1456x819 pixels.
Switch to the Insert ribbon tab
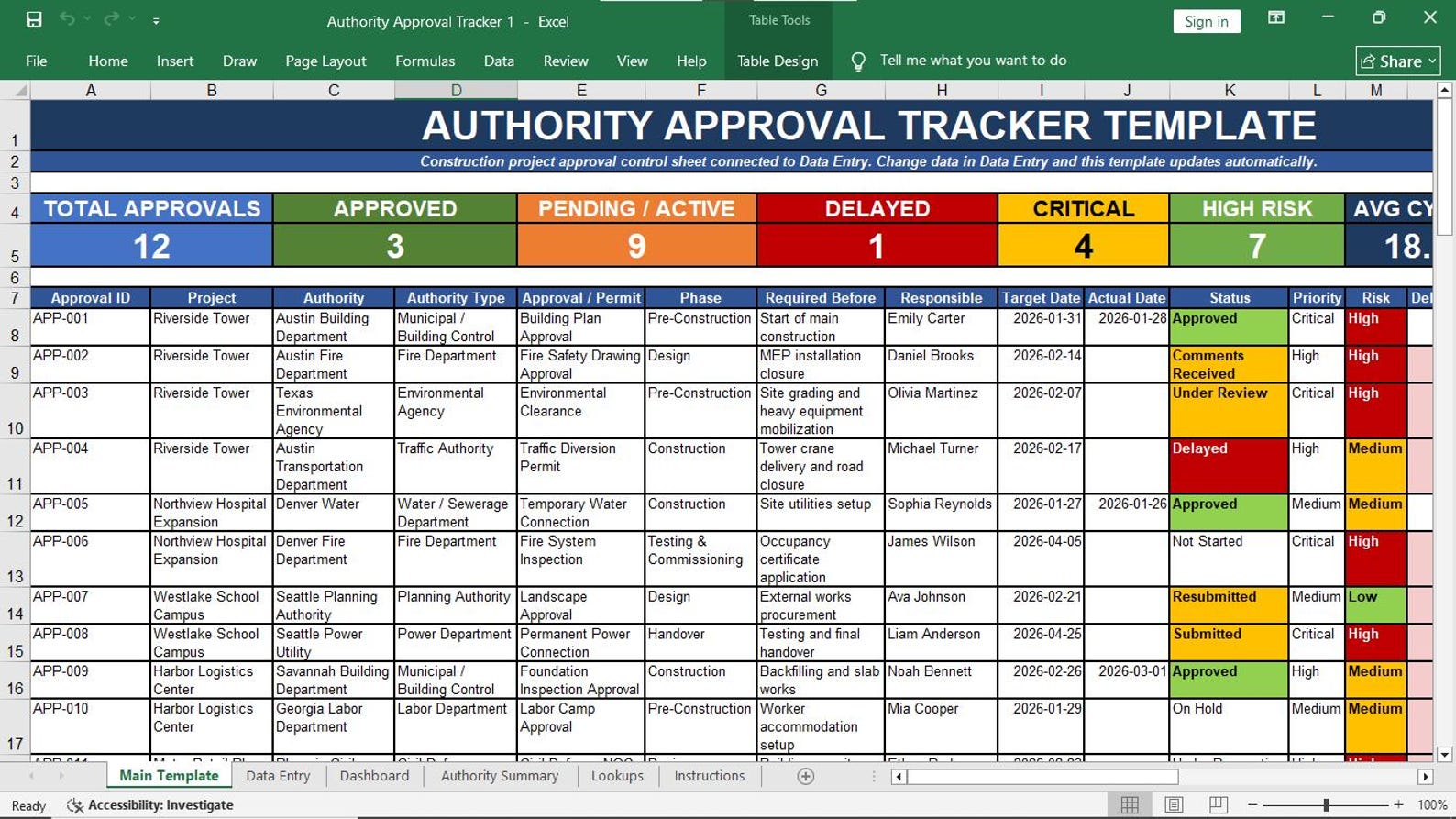pyautogui.click(x=175, y=61)
